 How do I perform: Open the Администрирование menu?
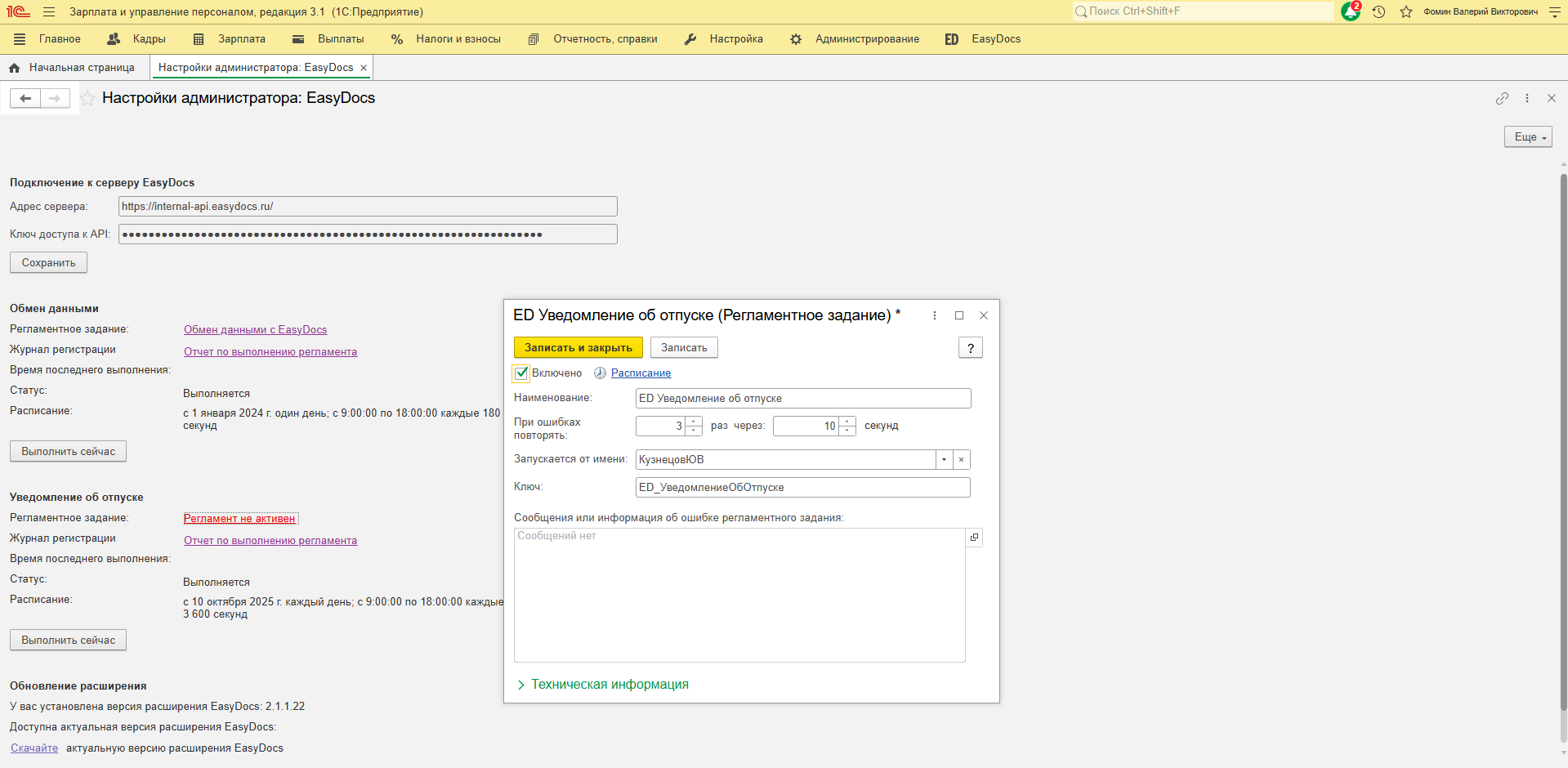coord(866,39)
